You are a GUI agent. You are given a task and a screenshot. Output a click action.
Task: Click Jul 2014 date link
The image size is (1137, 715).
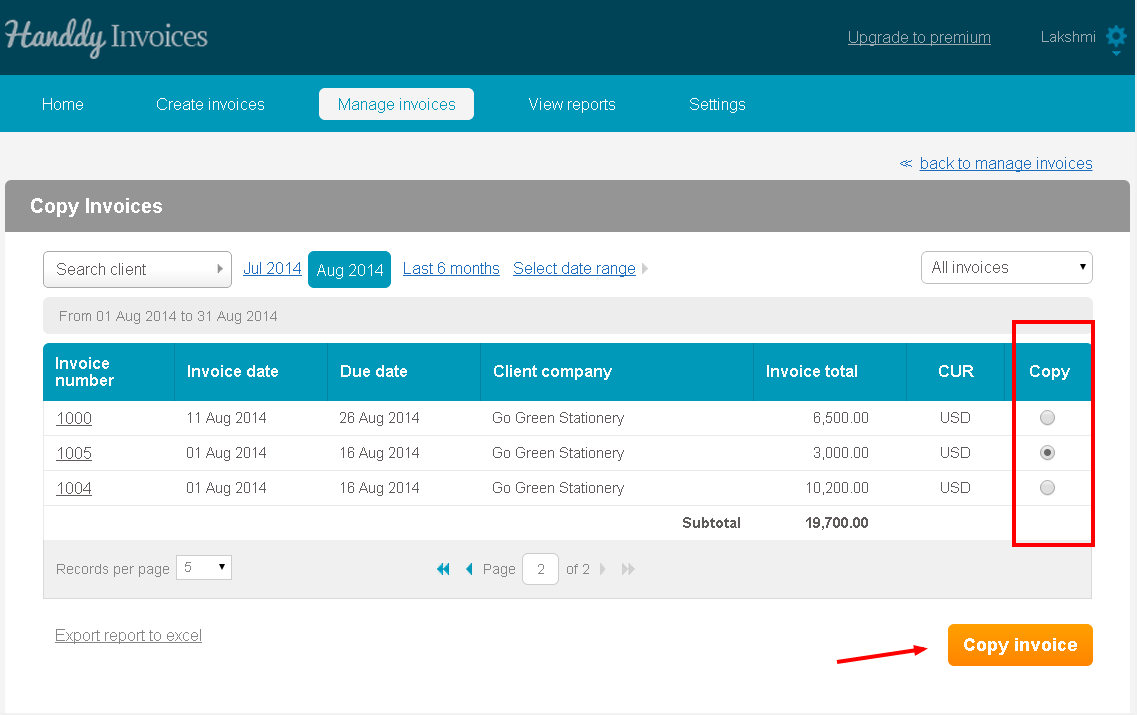point(272,268)
